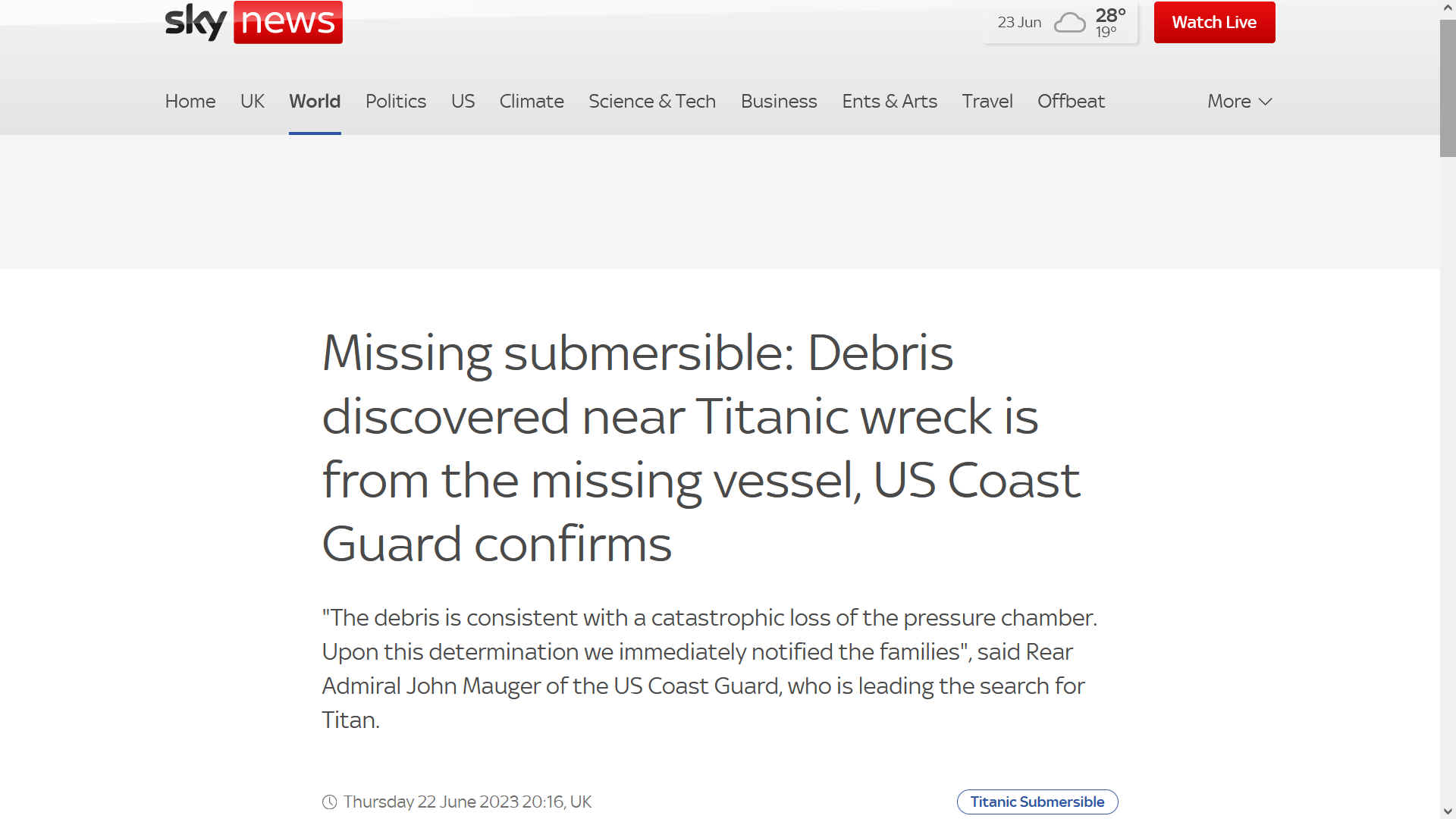Viewport: 1456px width, 819px height.
Task: Go to Science & Tech section
Action: 651,102
